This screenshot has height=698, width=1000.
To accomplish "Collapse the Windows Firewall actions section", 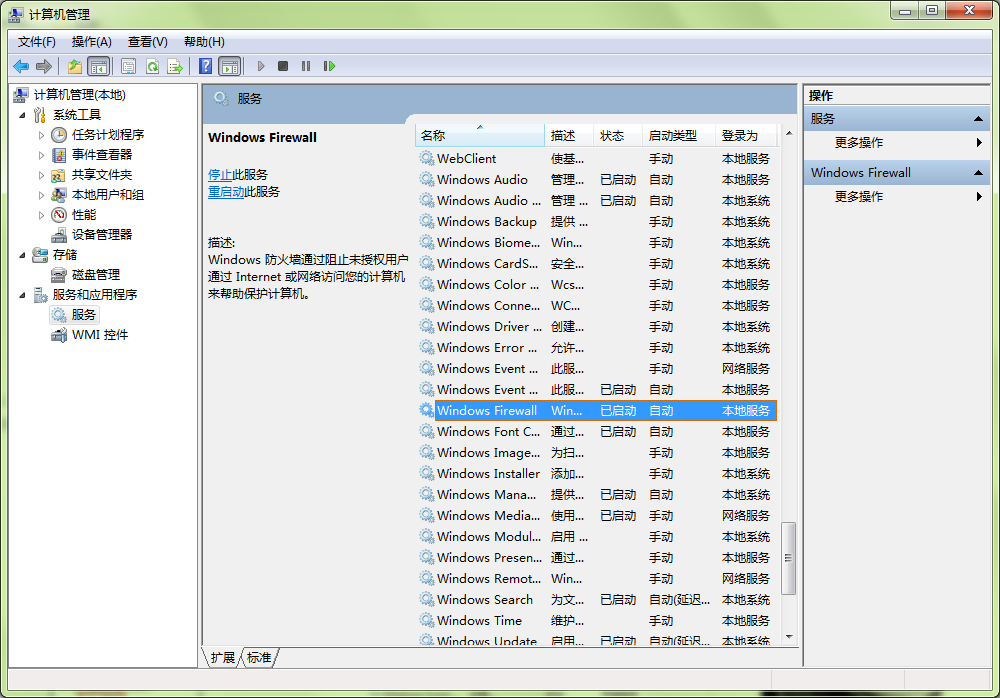I will point(978,173).
